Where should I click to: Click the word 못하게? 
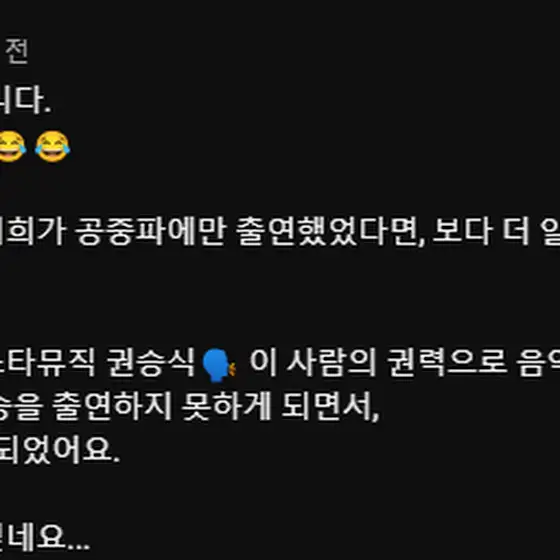coord(226,407)
